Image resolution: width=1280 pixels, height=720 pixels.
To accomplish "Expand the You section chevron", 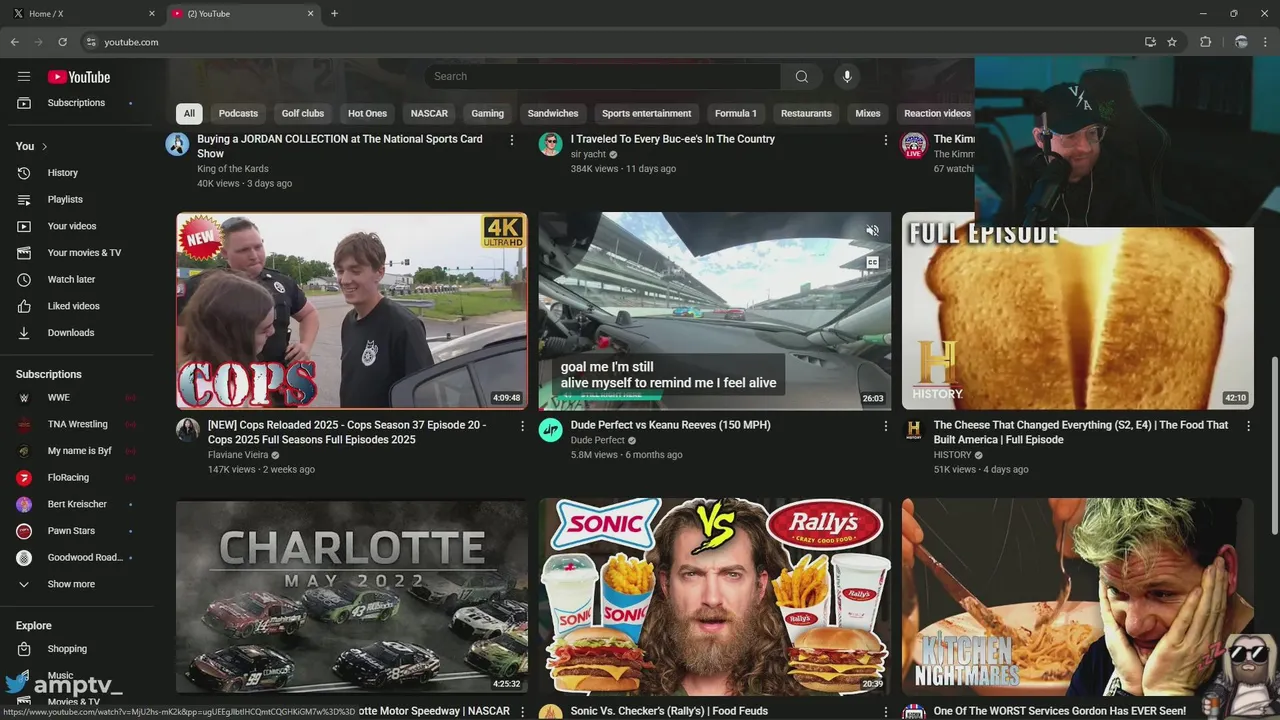I will pos(44,147).
